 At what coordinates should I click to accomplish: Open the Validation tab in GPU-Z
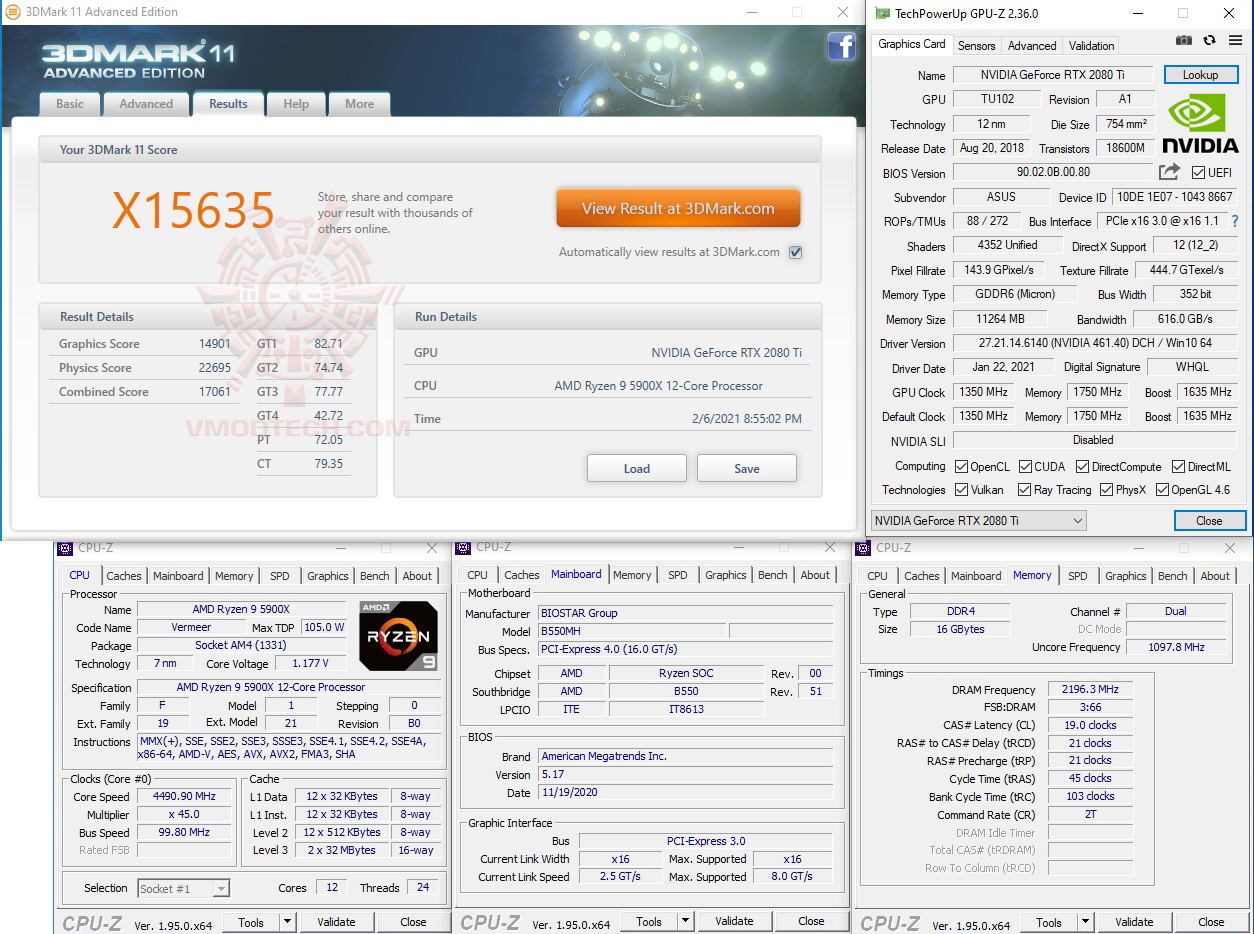[1091, 46]
